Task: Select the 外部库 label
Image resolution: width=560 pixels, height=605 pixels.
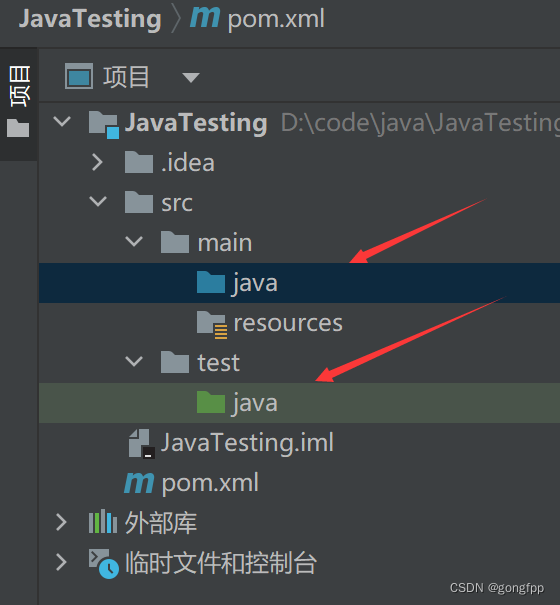Action: click(161, 523)
